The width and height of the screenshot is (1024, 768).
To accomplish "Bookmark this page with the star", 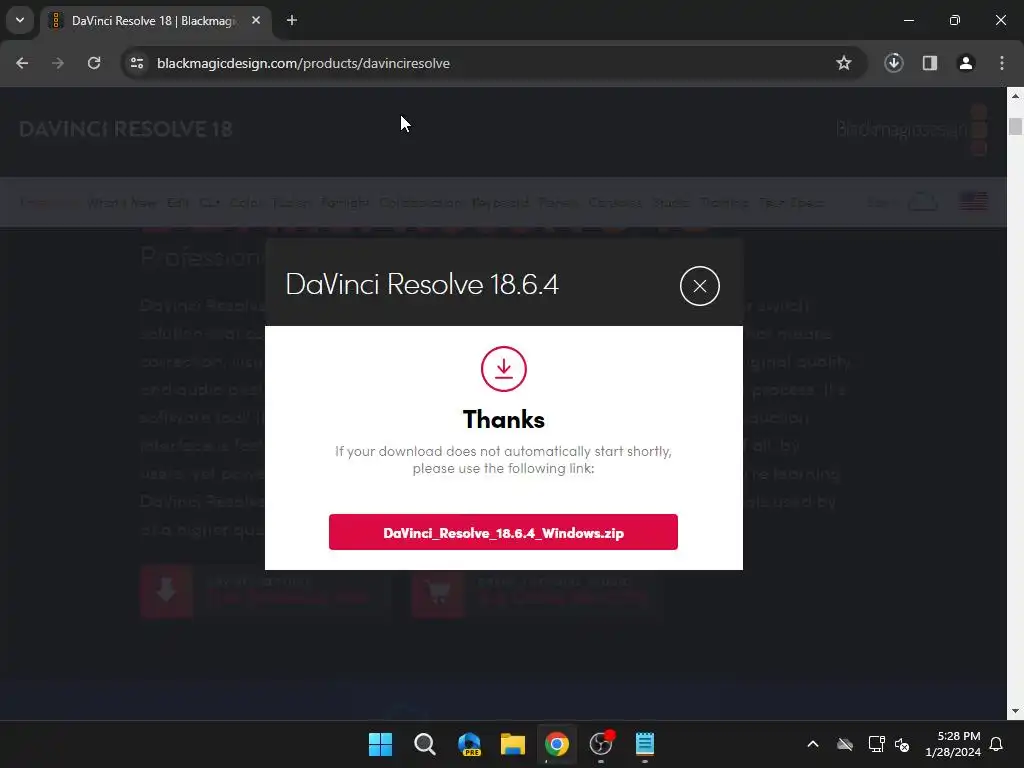I will [x=844, y=63].
